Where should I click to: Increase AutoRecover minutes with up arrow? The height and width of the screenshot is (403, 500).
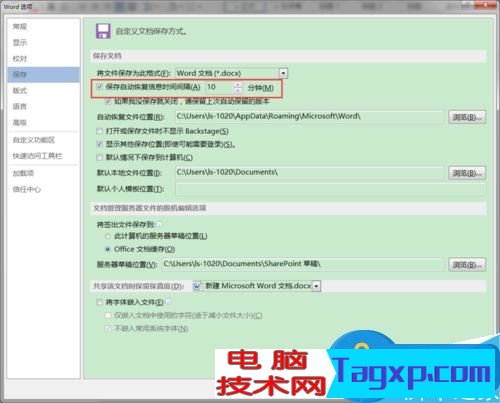coord(238,85)
